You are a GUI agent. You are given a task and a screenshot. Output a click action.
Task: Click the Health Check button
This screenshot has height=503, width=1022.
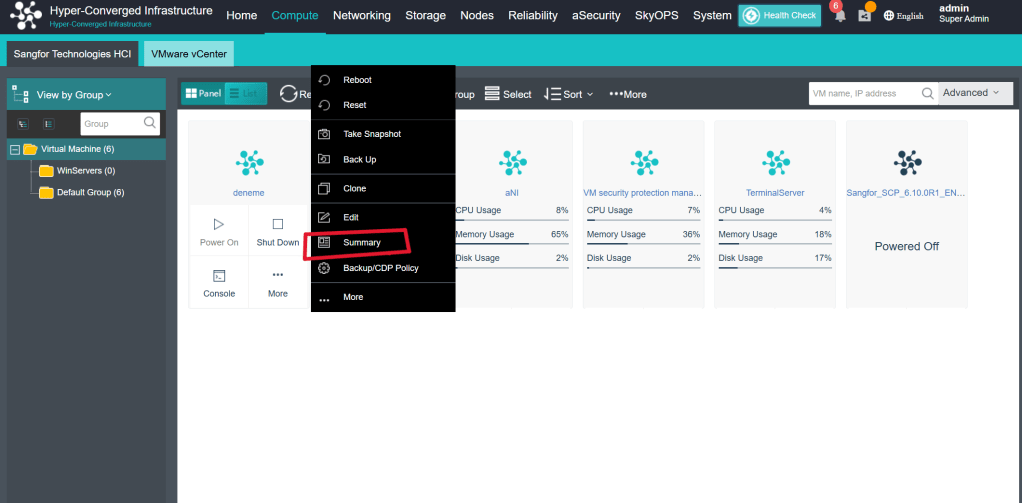780,16
